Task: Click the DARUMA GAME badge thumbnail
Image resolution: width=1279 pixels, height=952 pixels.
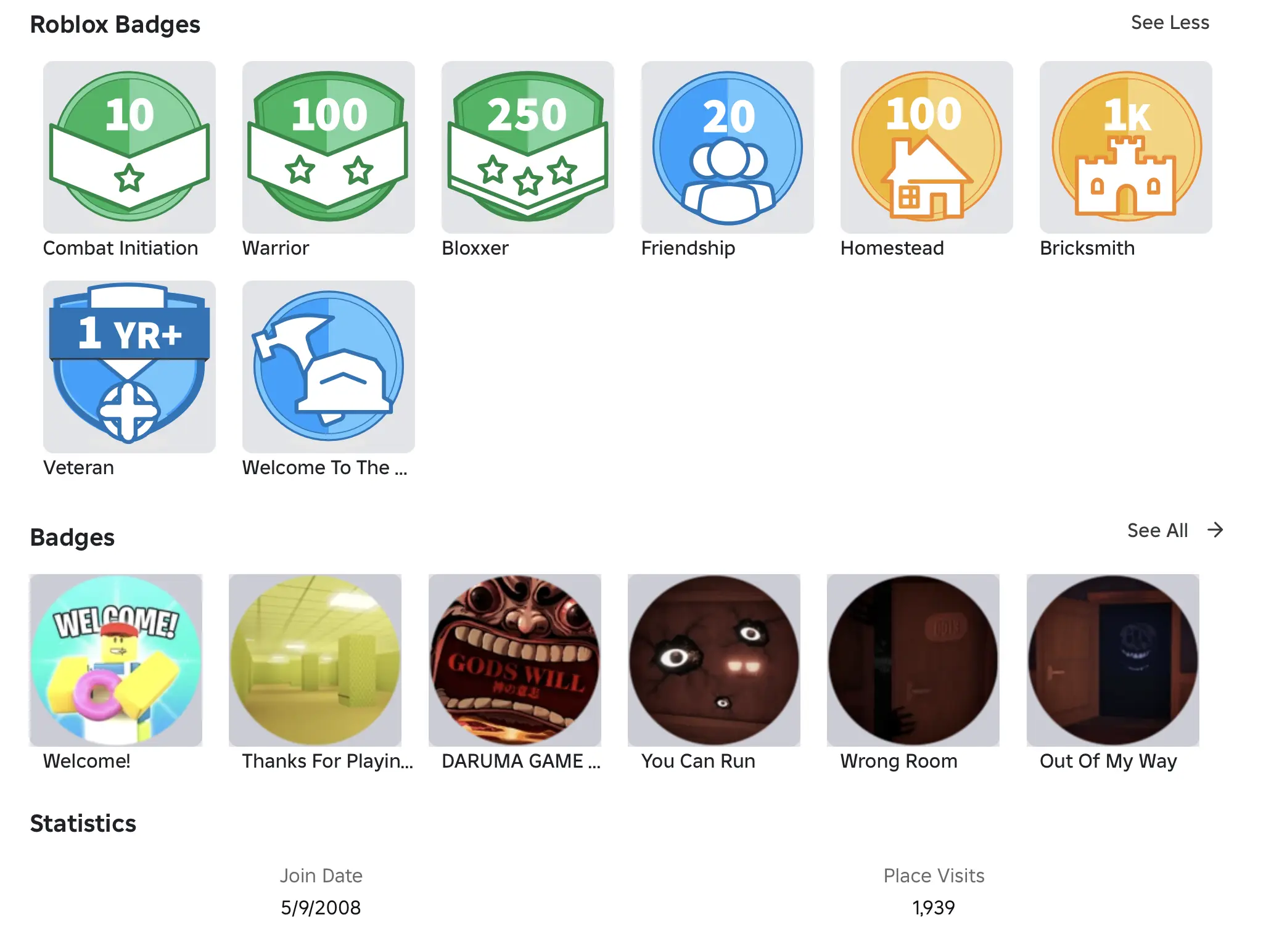Action: coord(515,660)
